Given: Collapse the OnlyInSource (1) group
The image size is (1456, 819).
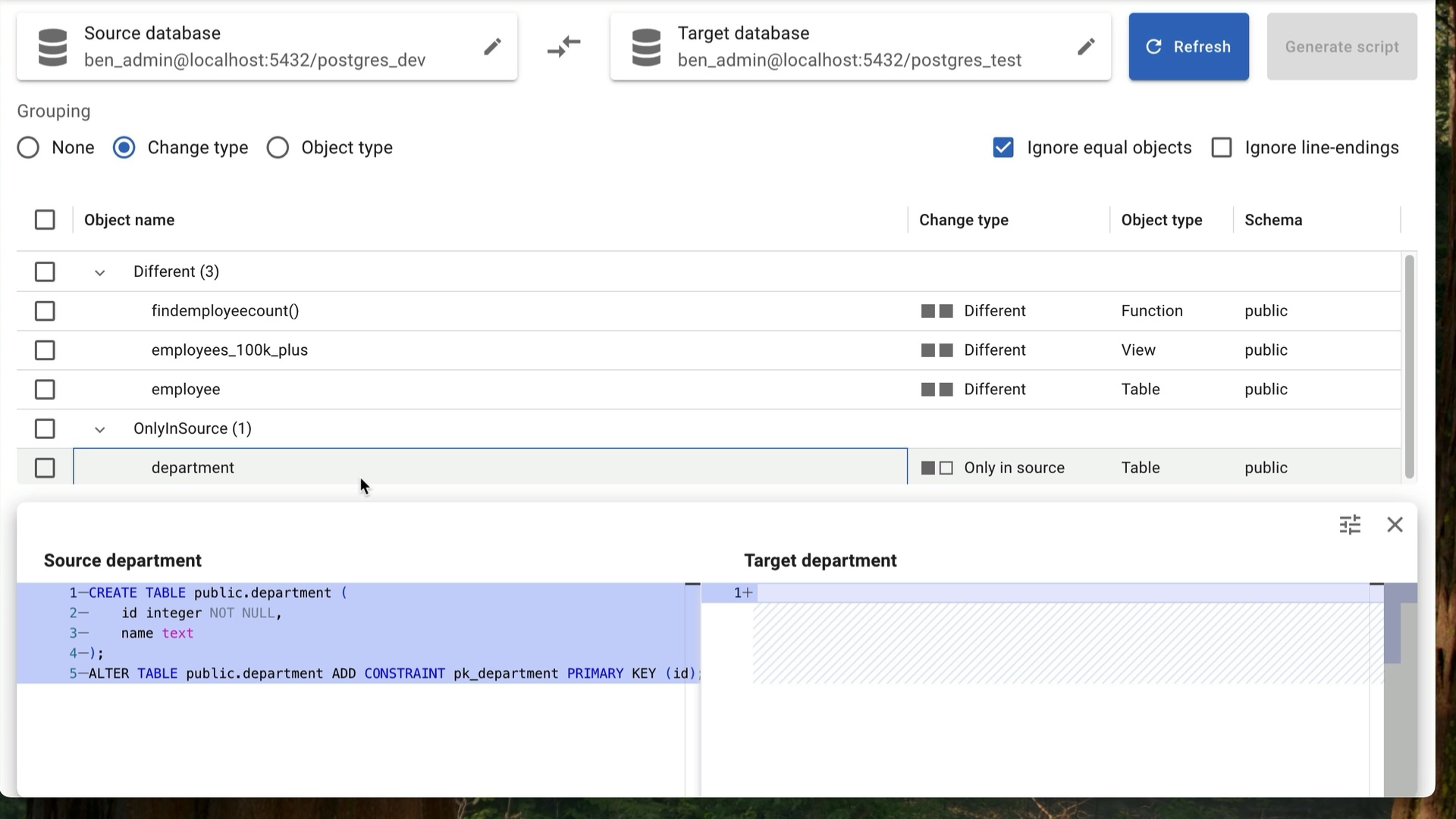Looking at the screenshot, I should [x=99, y=429].
